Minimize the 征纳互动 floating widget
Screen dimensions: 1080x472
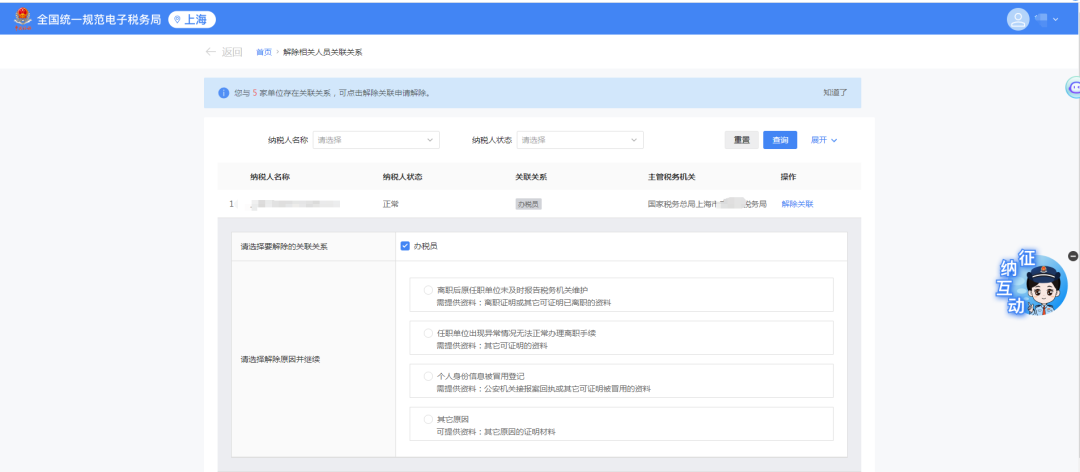pyautogui.click(x=1072, y=256)
